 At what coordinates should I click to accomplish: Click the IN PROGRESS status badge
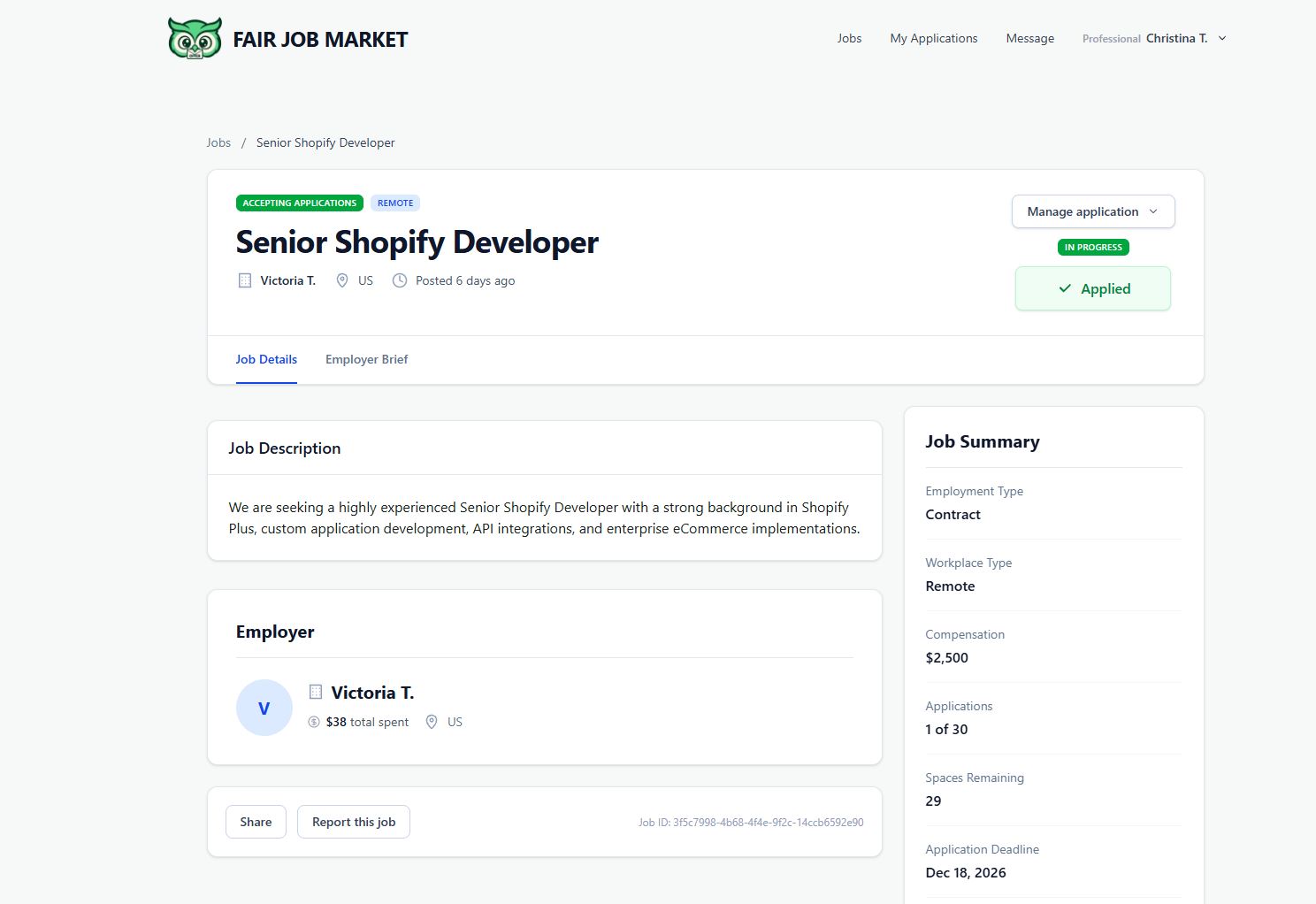[1093, 247]
